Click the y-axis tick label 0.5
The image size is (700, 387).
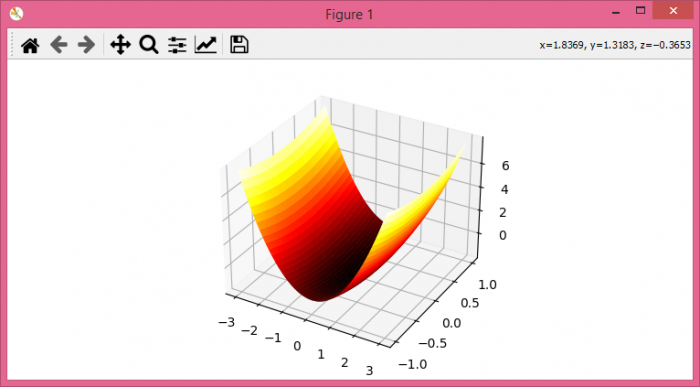pos(470,304)
